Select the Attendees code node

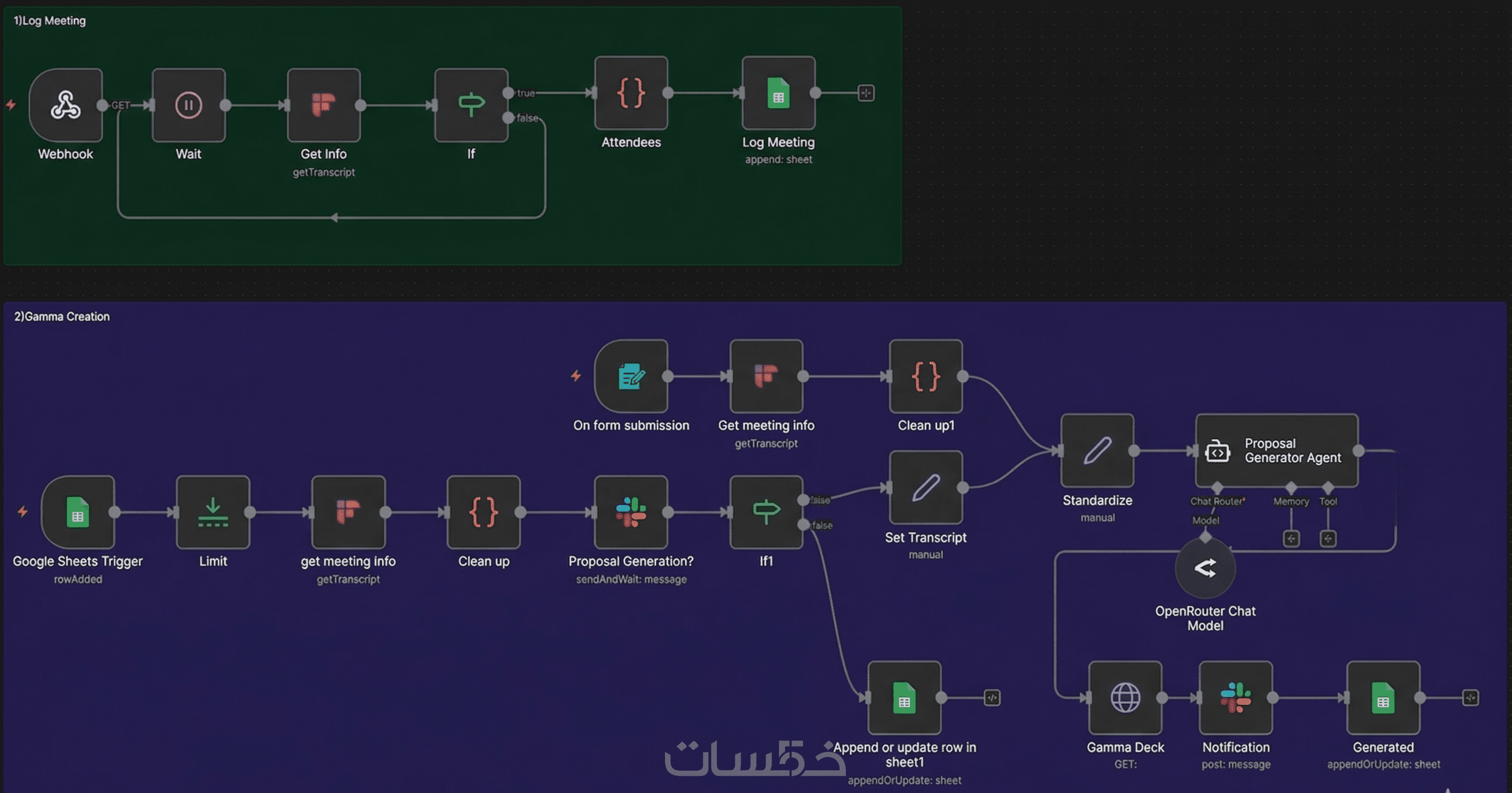click(631, 93)
